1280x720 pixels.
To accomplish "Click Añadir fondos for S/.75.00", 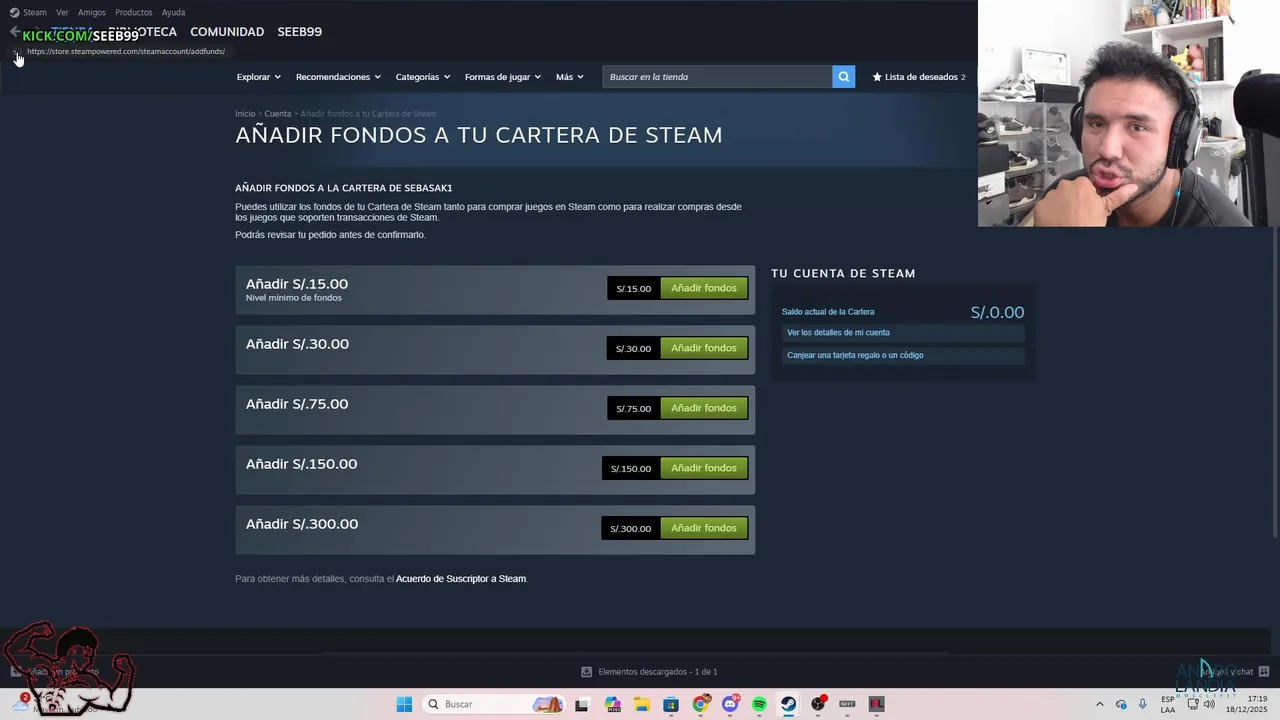I will point(704,408).
